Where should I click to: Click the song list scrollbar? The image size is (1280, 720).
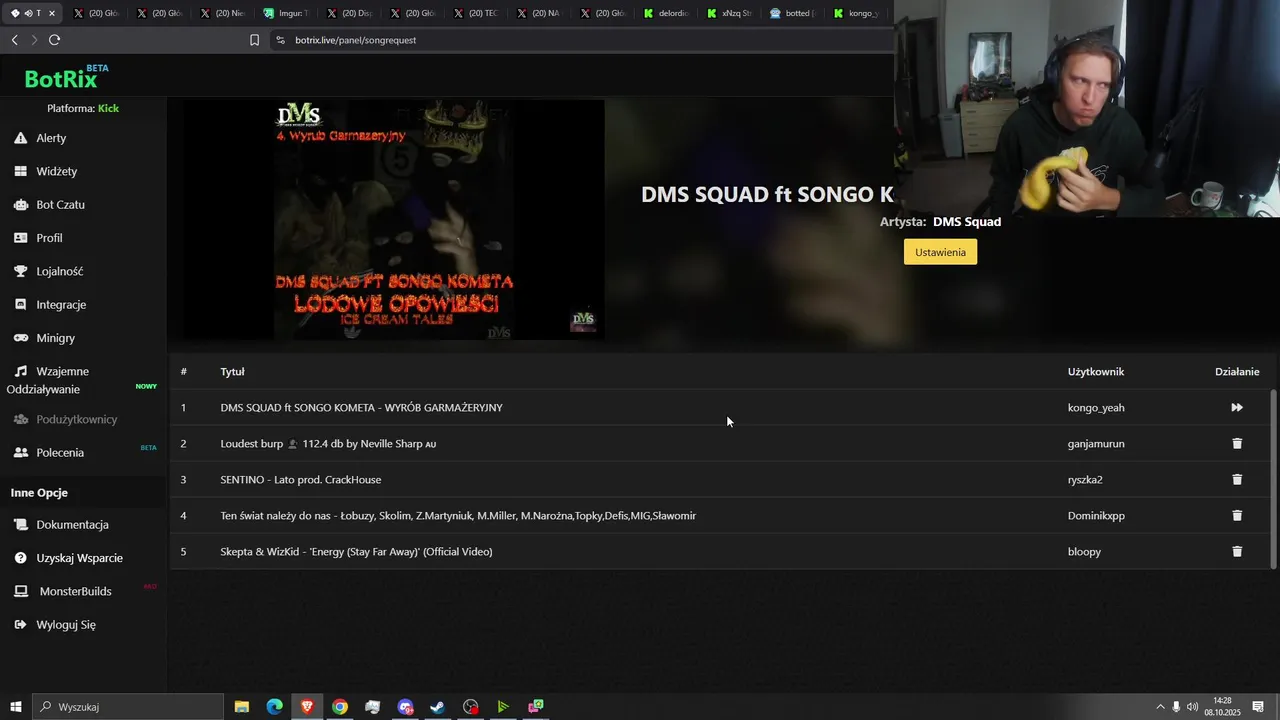(x=1273, y=478)
